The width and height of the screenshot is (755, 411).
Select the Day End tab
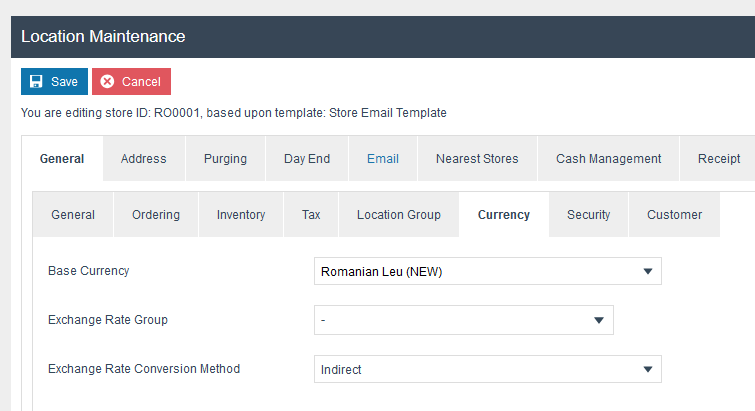(306, 159)
